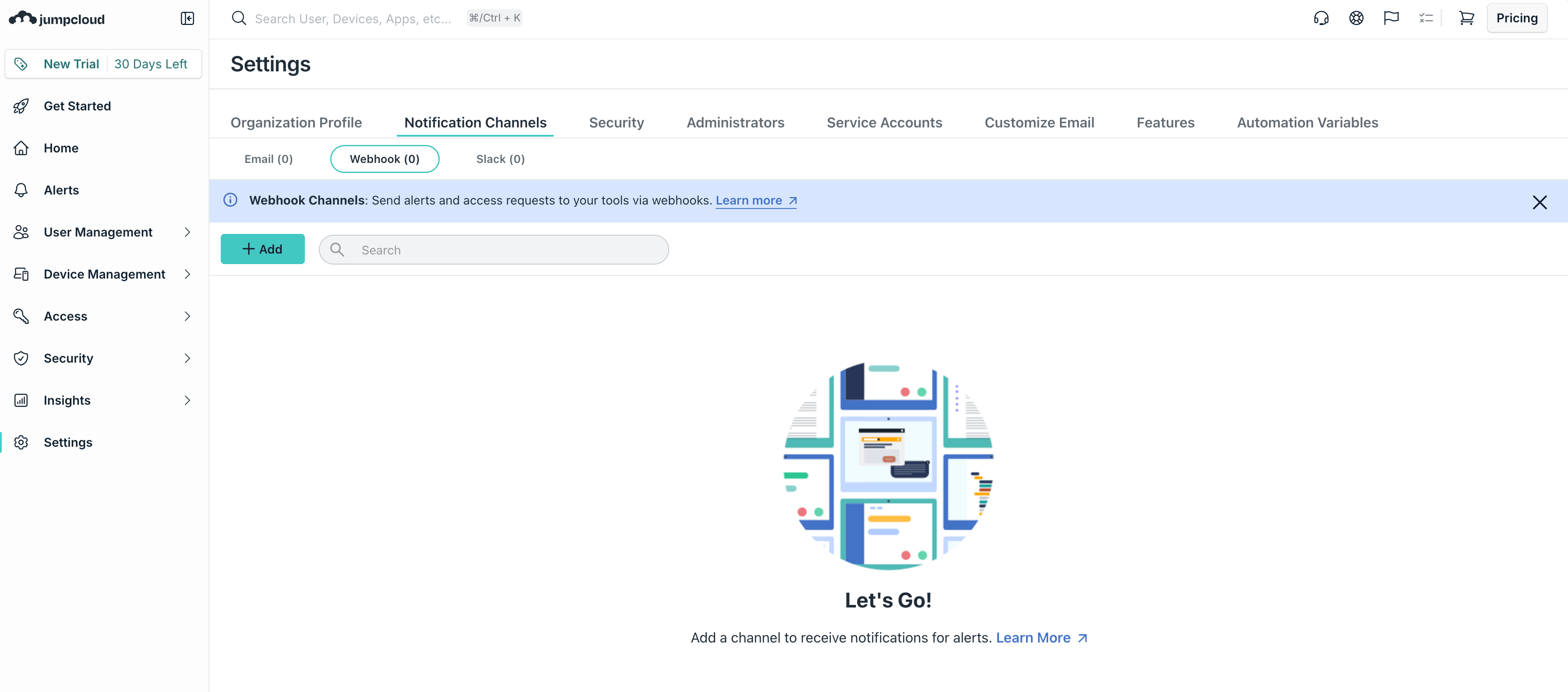Expand Insights submenu chevron
Viewport: 1568px width, 692px height.
187,400
